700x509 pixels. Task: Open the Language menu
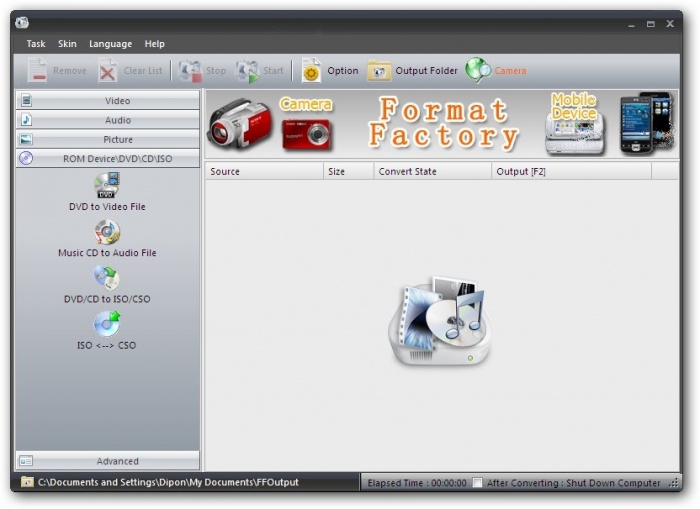[110, 44]
